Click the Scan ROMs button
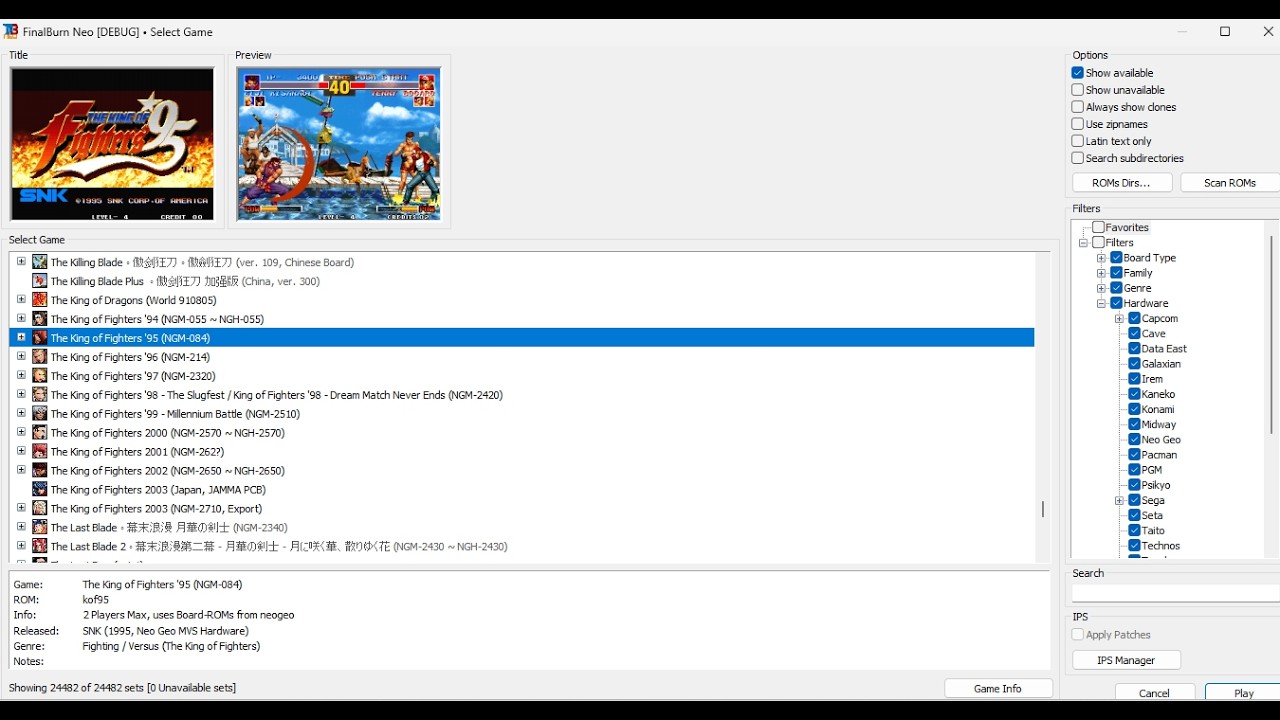Viewport: 1280px width, 720px height. tap(1230, 183)
